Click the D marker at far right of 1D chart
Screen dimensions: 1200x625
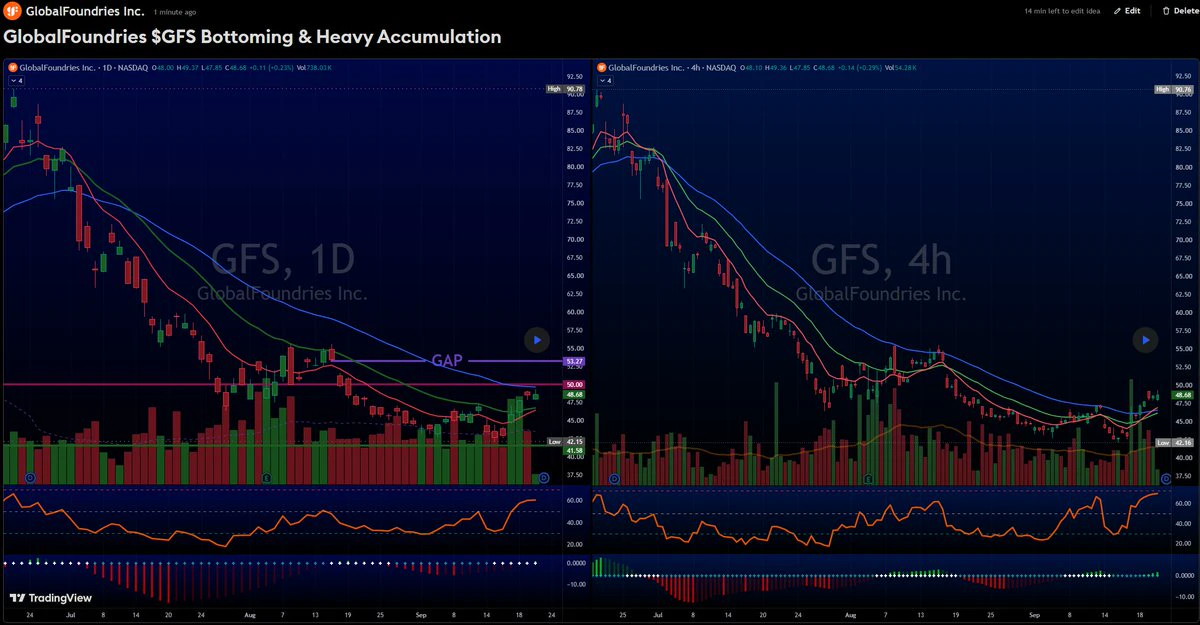(x=544, y=479)
